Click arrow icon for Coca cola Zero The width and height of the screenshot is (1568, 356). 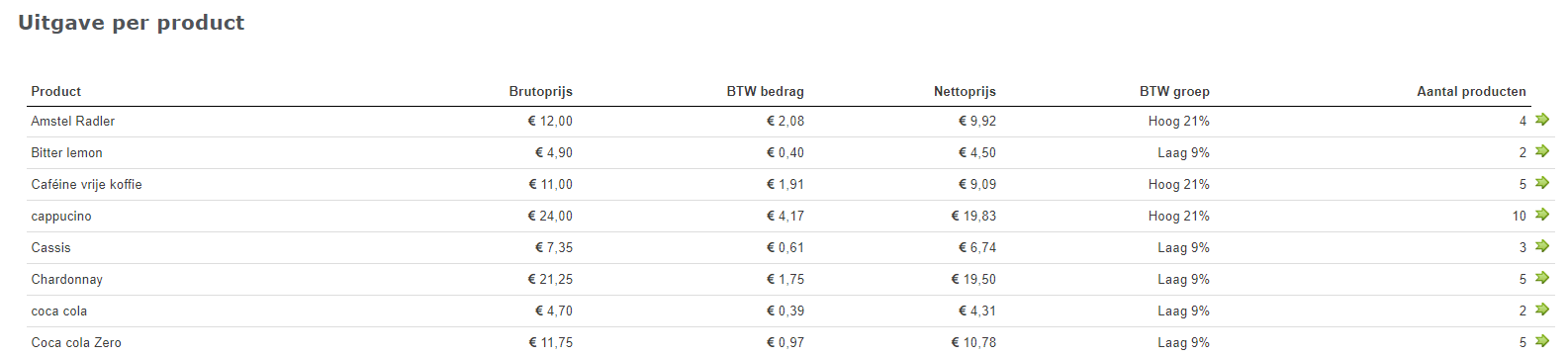pyautogui.click(x=1541, y=341)
